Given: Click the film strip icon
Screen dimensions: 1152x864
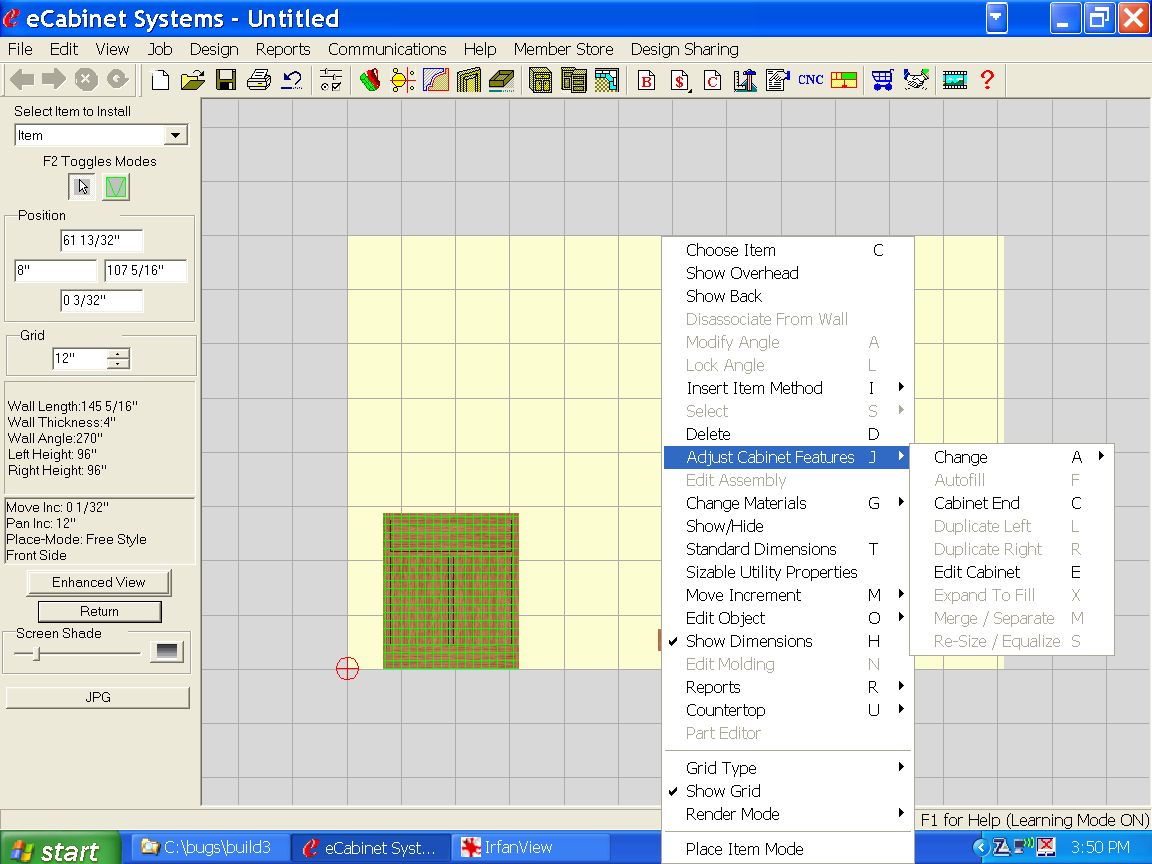Looking at the screenshot, I should [954, 79].
